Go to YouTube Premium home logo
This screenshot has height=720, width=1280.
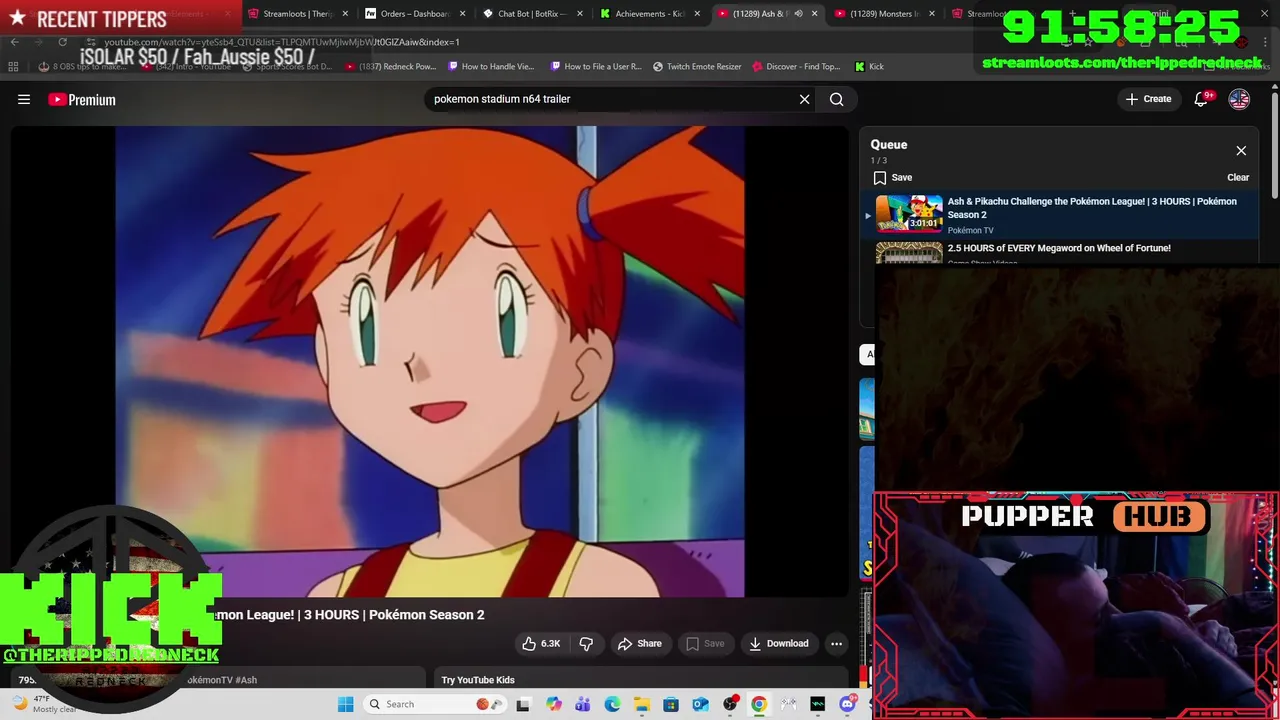pos(82,99)
